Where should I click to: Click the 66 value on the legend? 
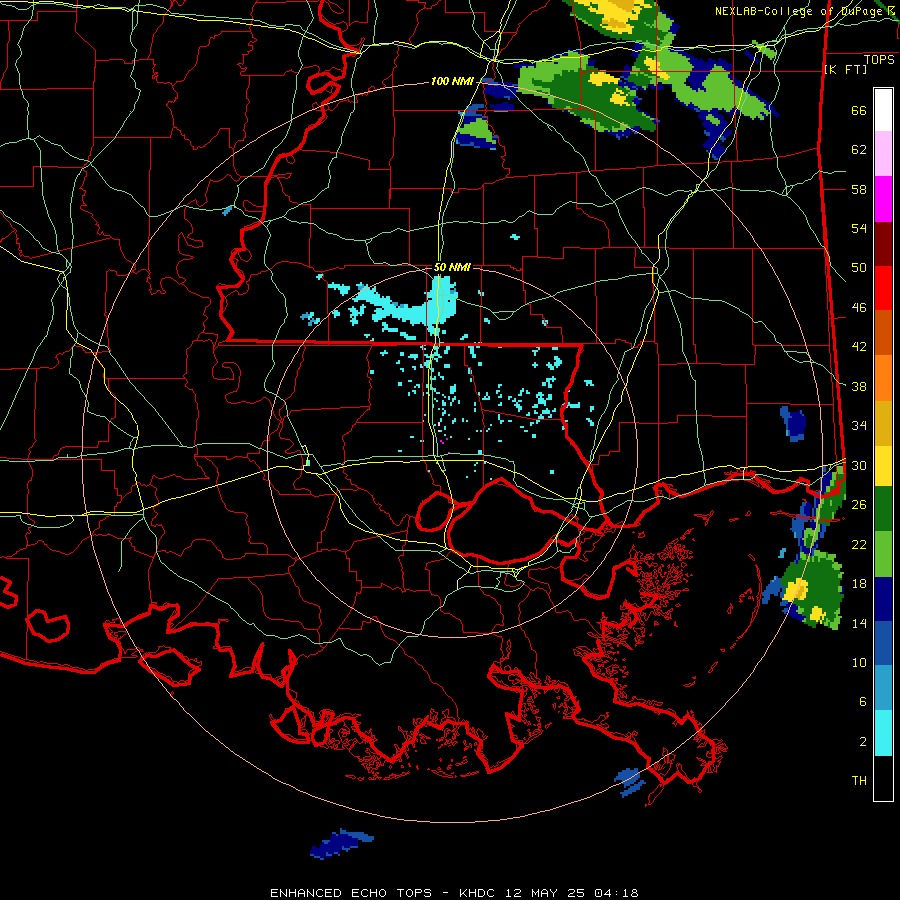pyautogui.click(x=859, y=111)
